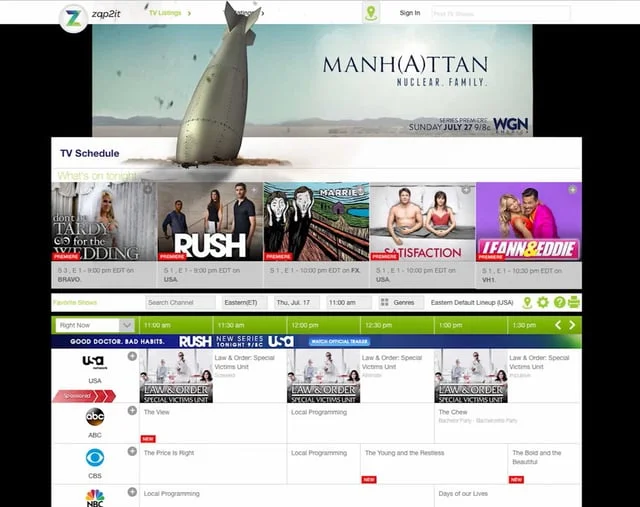Toggle ABC channel as favorite plus
Image resolution: width=640 pixels, height=507 pixels.
[x=132, y=410]
